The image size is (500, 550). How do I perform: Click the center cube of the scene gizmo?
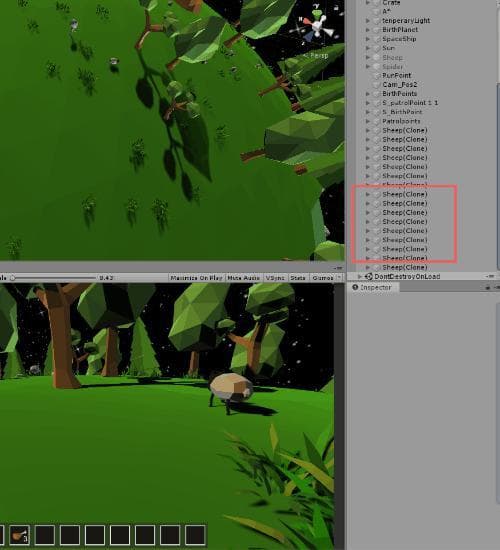(318, 26)
